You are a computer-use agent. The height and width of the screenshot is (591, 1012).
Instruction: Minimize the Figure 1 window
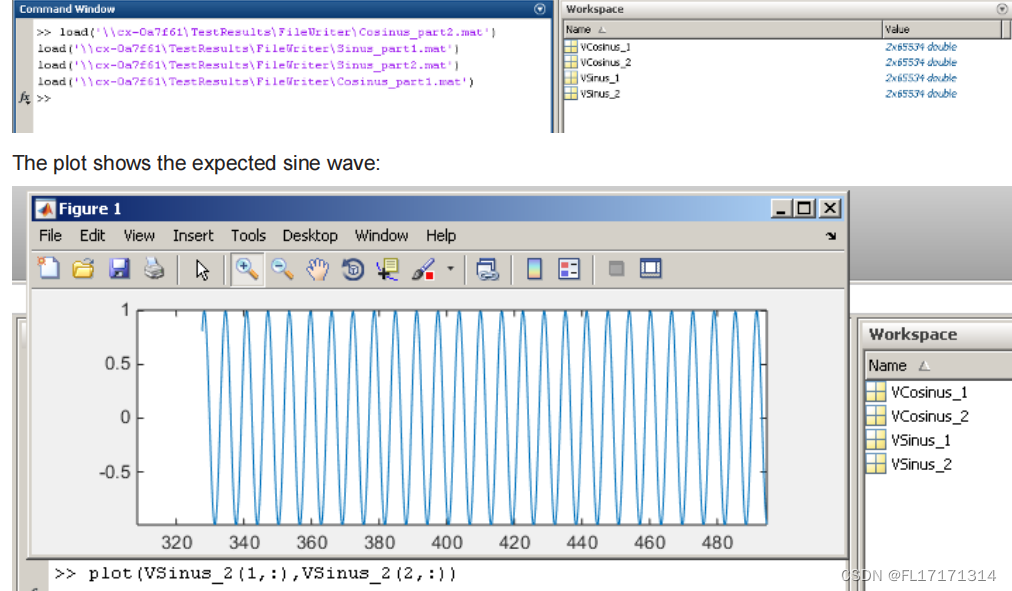(781, 208)
